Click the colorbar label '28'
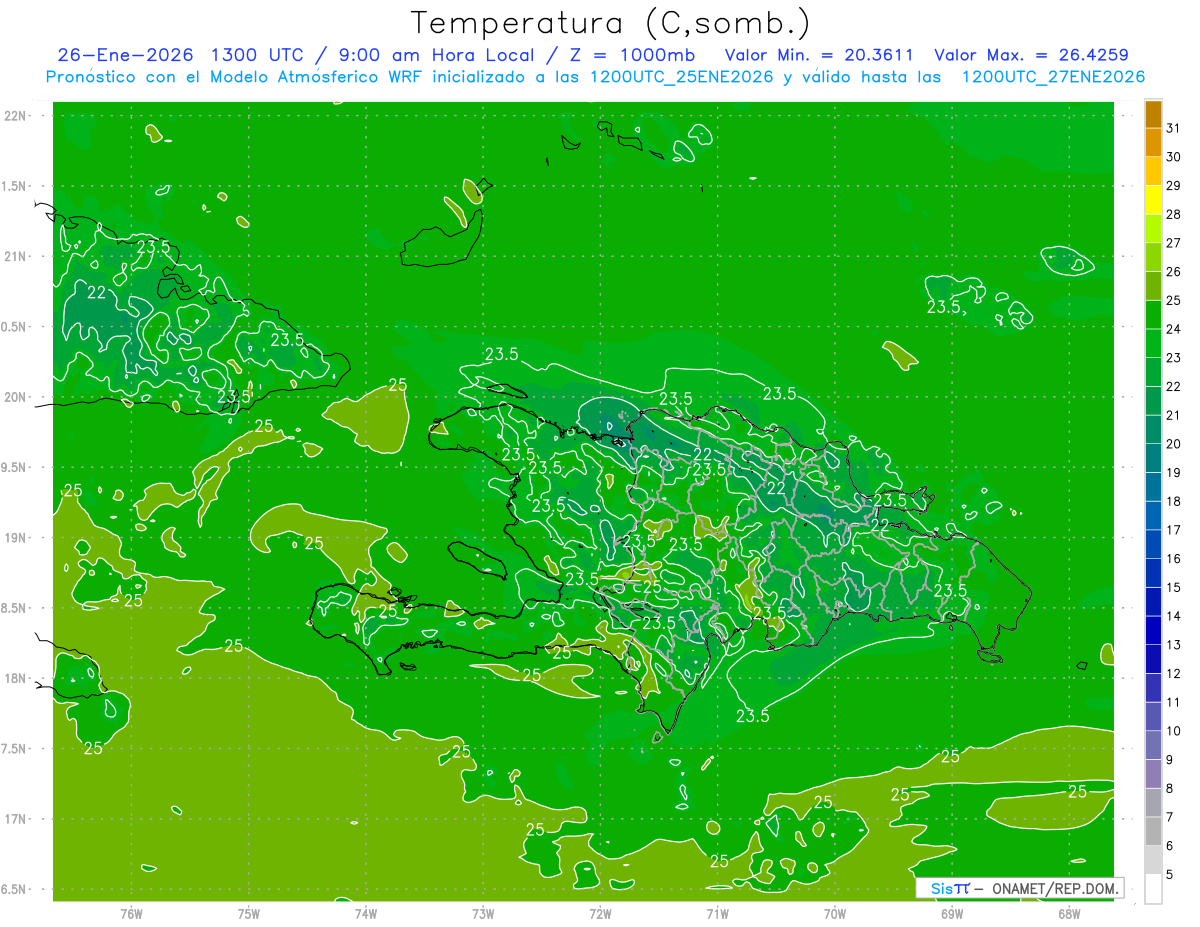Screen dimensions: 1200x927 point(1174,214)
